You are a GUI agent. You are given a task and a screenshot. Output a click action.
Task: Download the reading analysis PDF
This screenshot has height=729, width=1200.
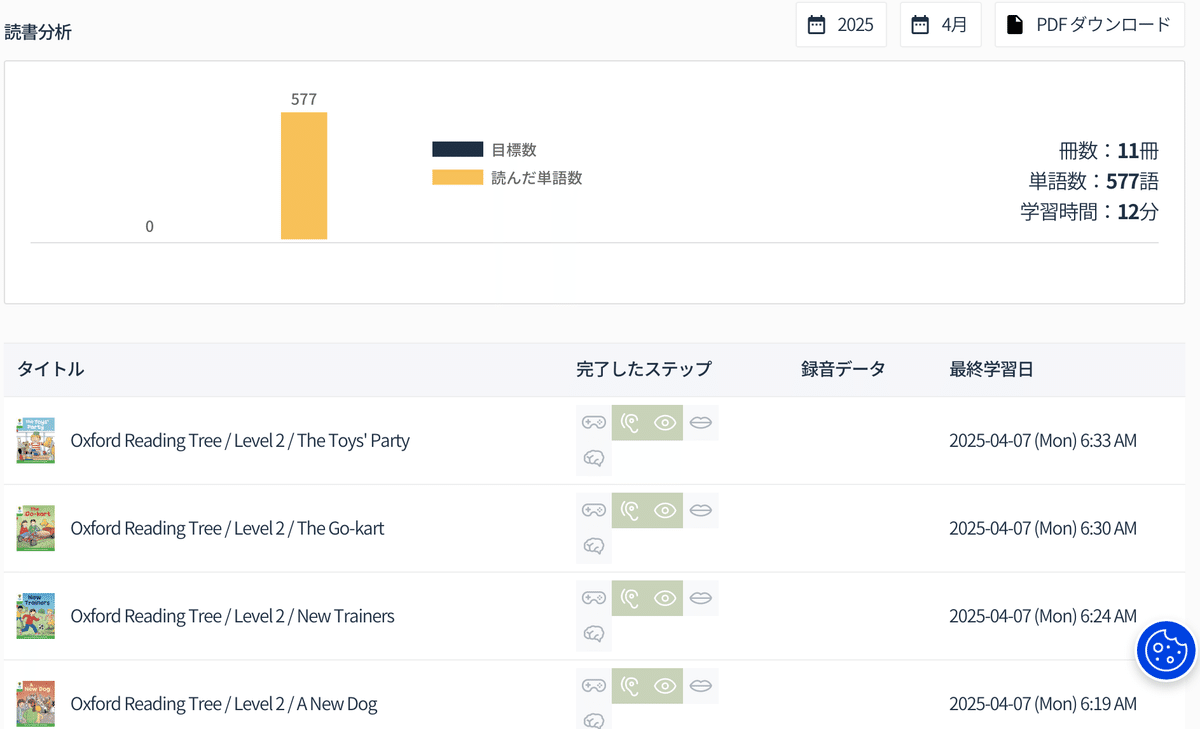pyautogui.click(x=1088, y=25)
